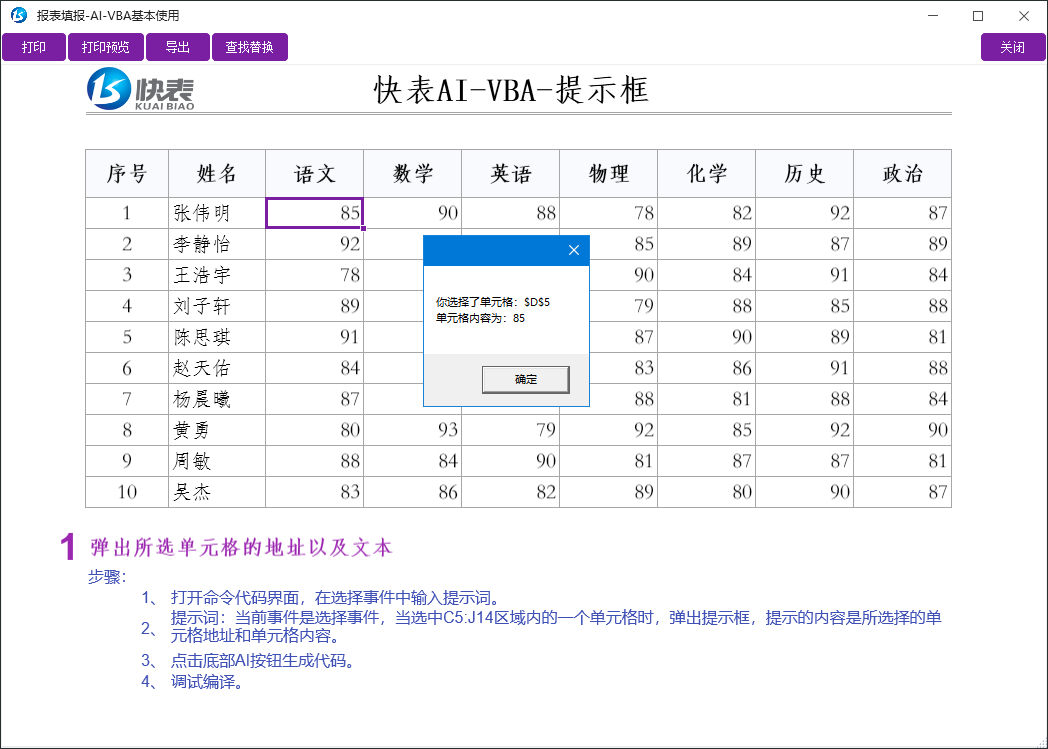
Task: Close the message box with X
Action: pos(573,250)
